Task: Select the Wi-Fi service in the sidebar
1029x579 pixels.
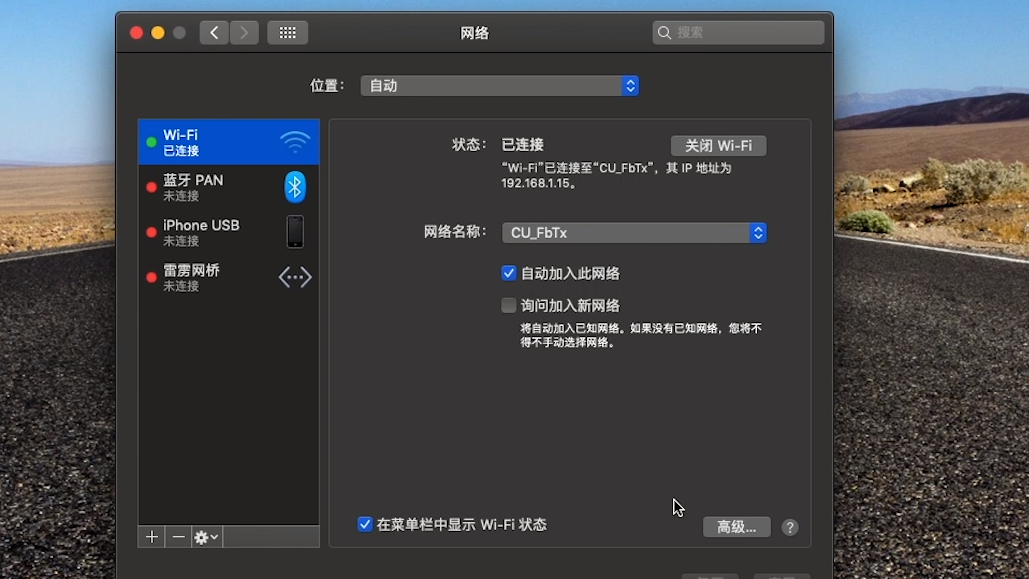Action: point(228,142)
